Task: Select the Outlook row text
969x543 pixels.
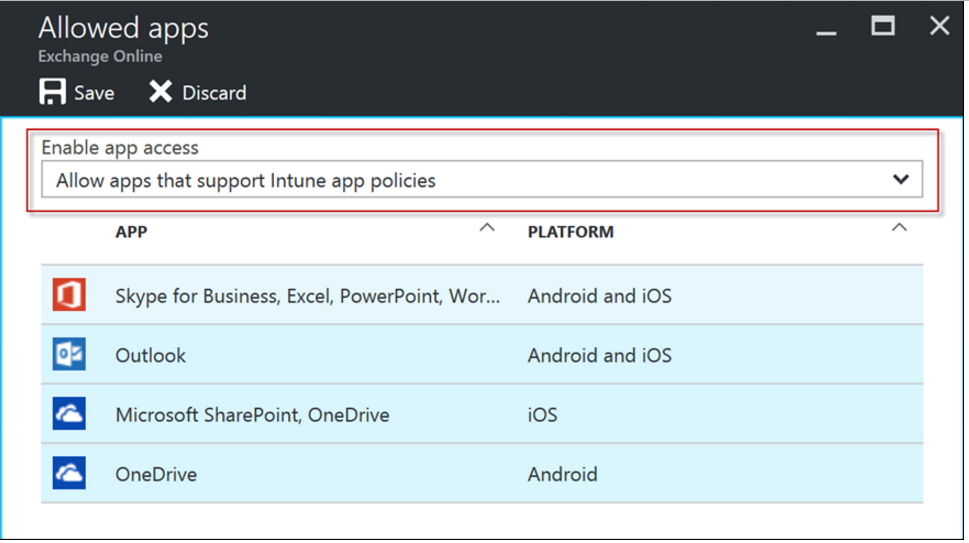Action: (150, 355)
